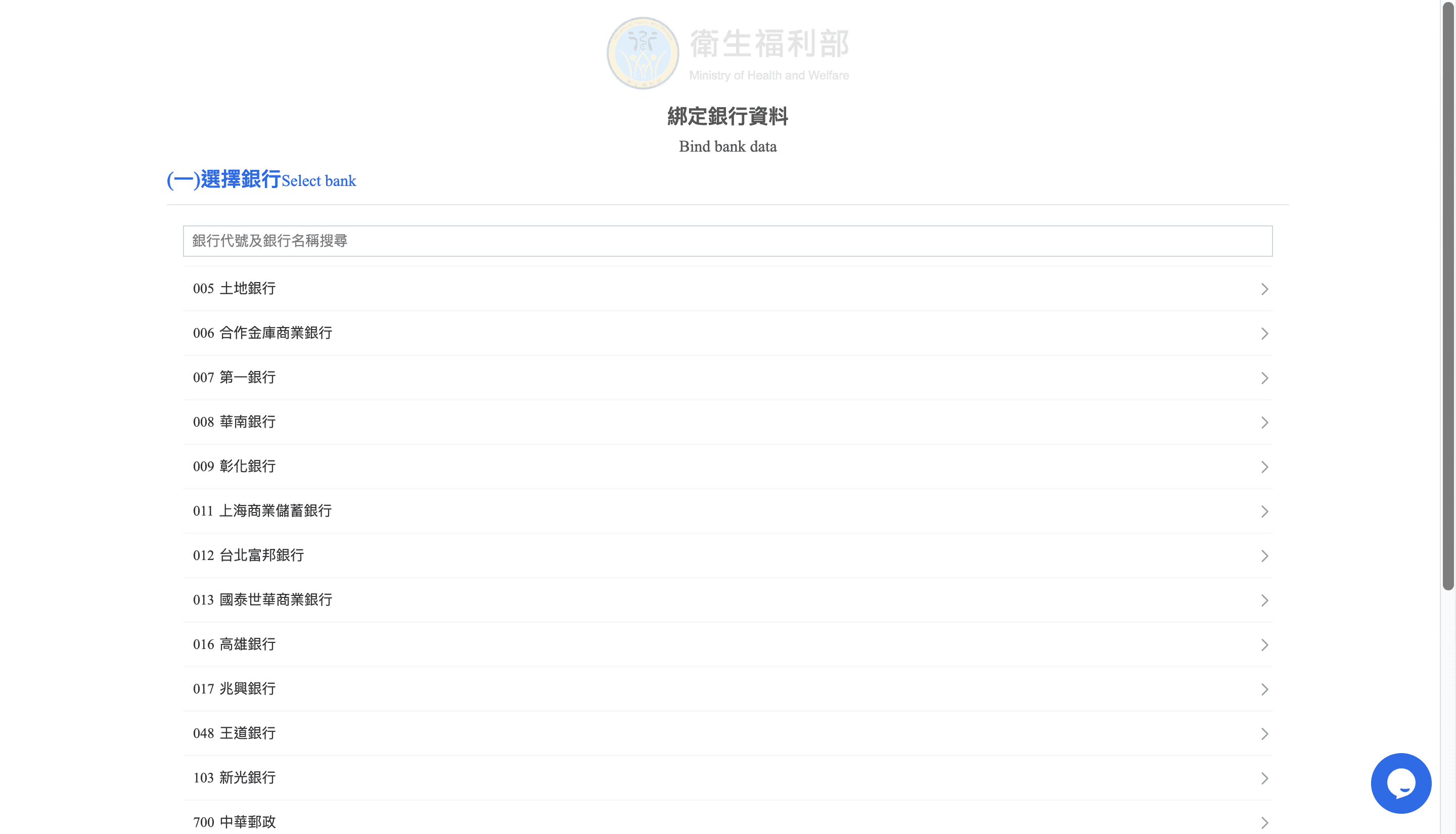This screenshot has height=834, width=1456.
Task: Click chevron arrow on 700 中華郵政 row
Action: 1264,822
